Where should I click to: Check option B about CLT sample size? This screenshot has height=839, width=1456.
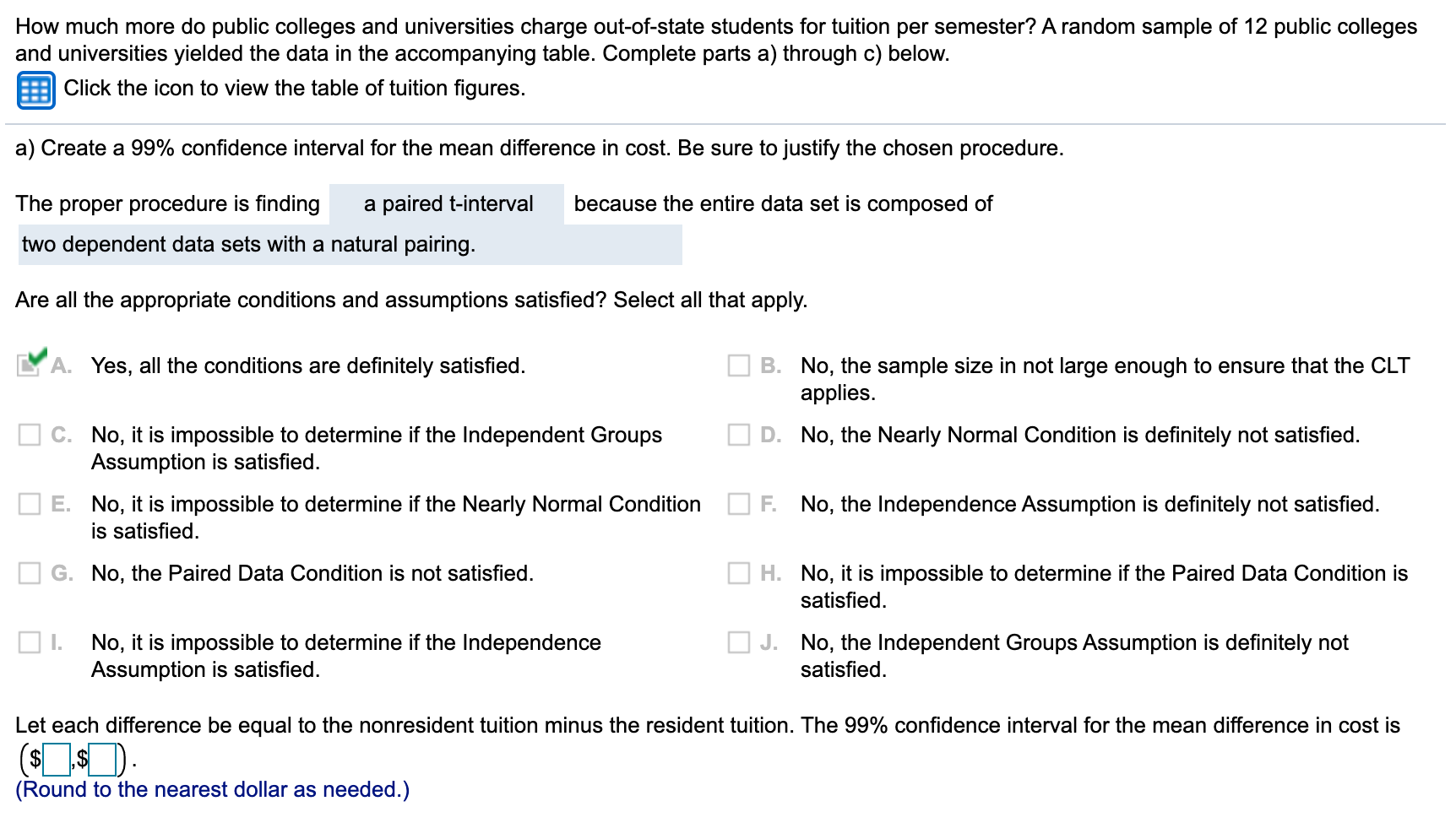click(x=739, y=365)
